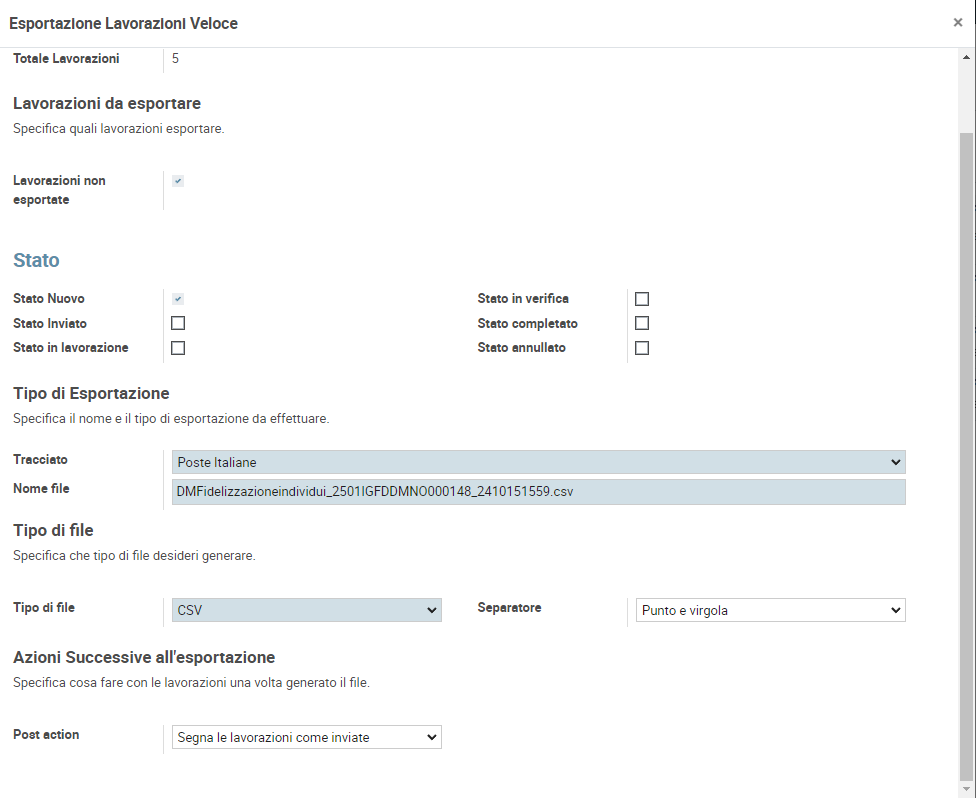Click the dialog's vertical scrollbar thumb
This screenshot has width=976, height=798.
click(966, 450)
